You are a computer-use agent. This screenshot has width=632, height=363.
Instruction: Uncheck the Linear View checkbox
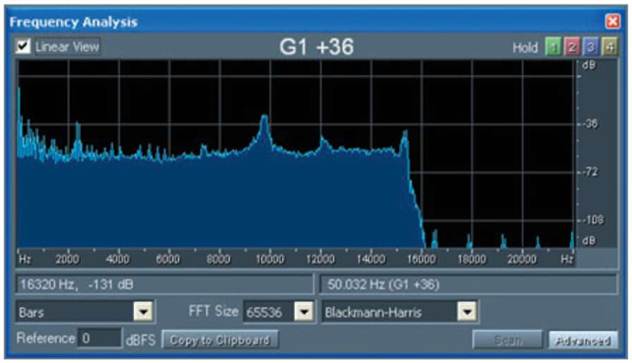pos(23,46)
